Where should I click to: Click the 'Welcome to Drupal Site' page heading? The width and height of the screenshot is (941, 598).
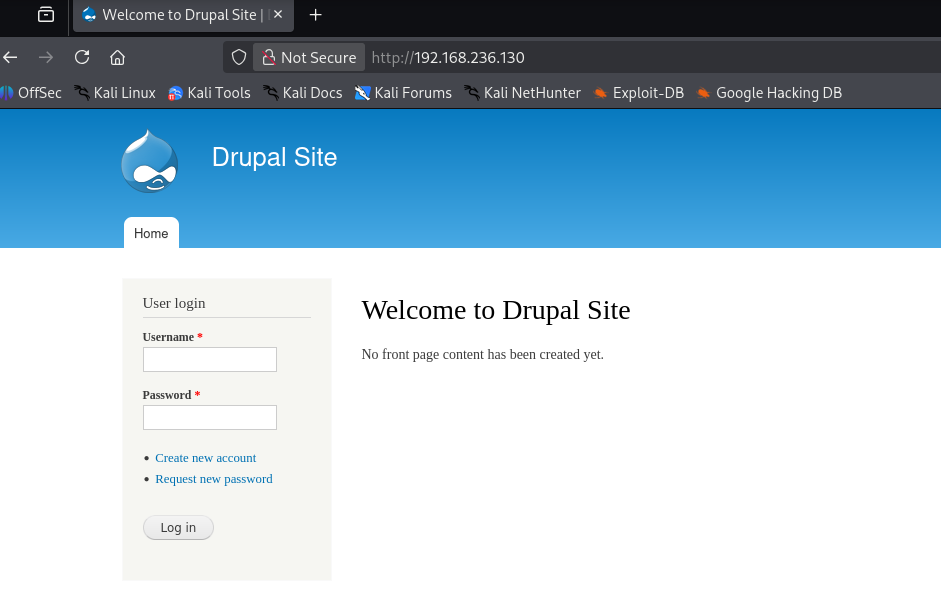click(496, 310)
